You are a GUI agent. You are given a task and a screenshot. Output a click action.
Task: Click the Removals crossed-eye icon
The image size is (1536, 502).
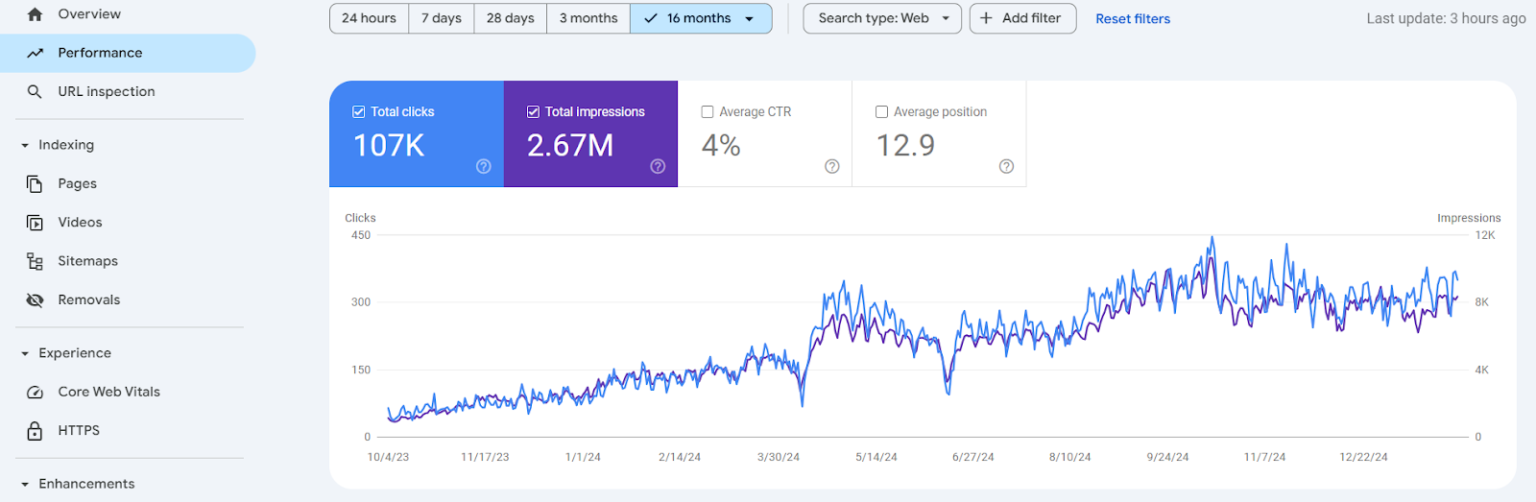point(35,300)
